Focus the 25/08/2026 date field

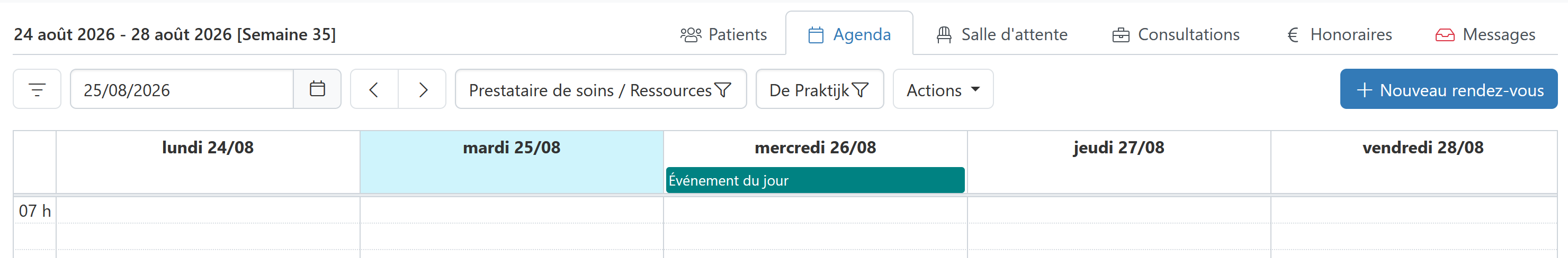[x=182, y=89]
